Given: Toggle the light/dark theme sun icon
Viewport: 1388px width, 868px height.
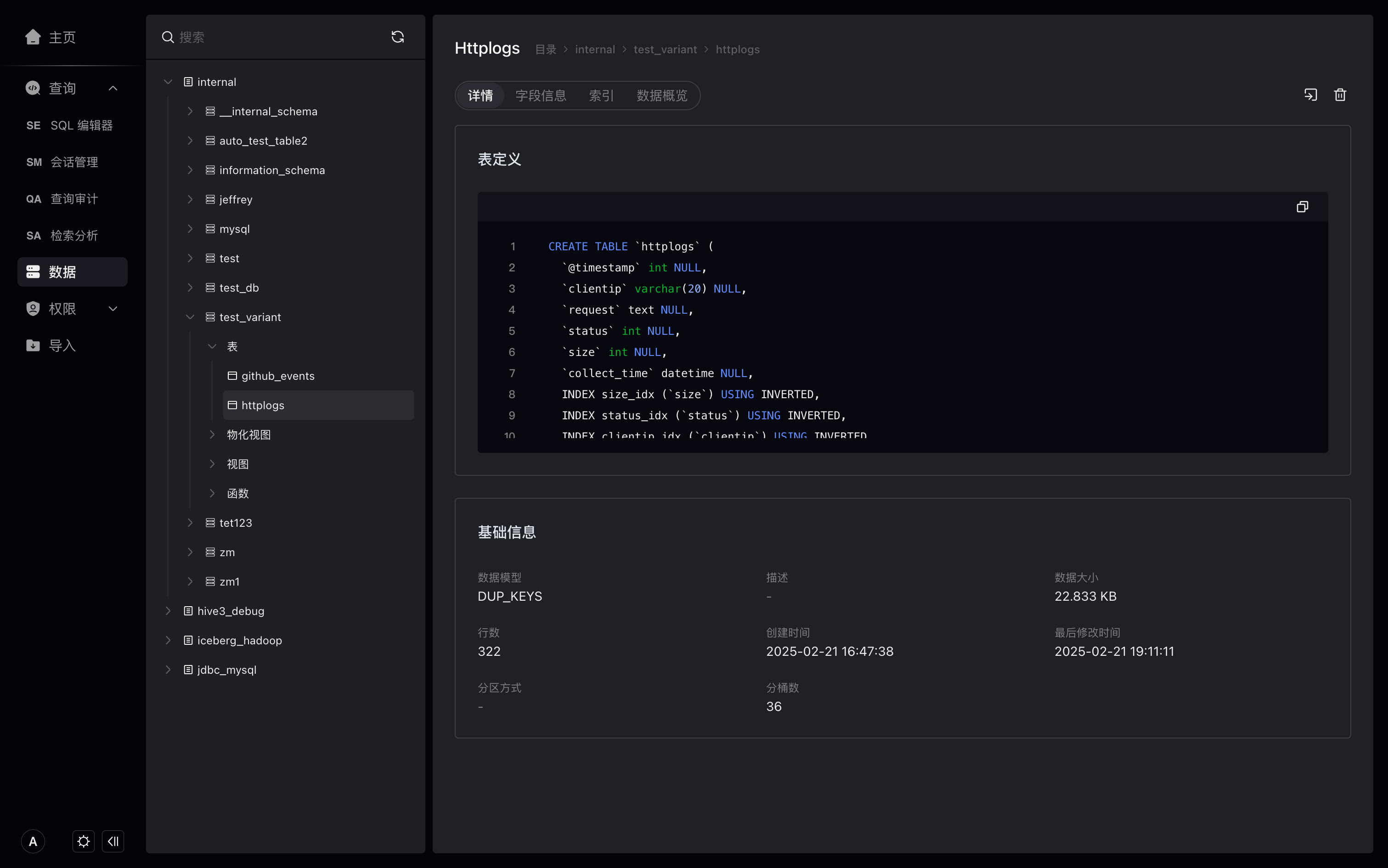Looking at the screenshot, I should 83,841.
